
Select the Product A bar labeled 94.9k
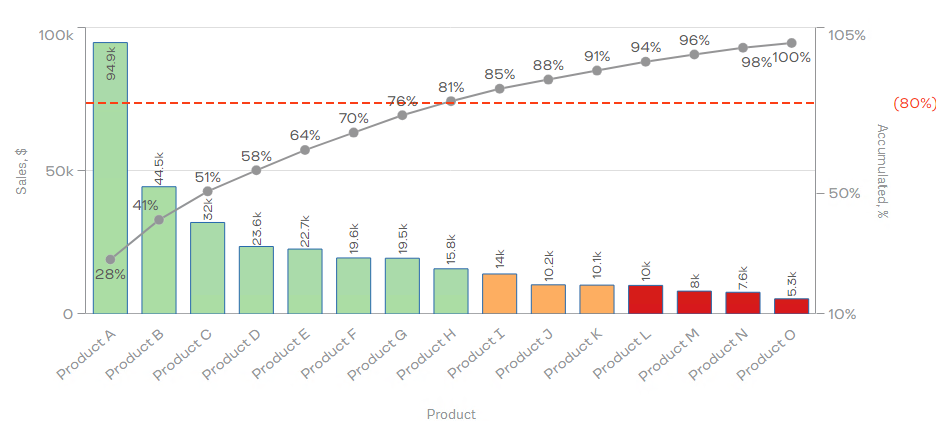point(110,178)
